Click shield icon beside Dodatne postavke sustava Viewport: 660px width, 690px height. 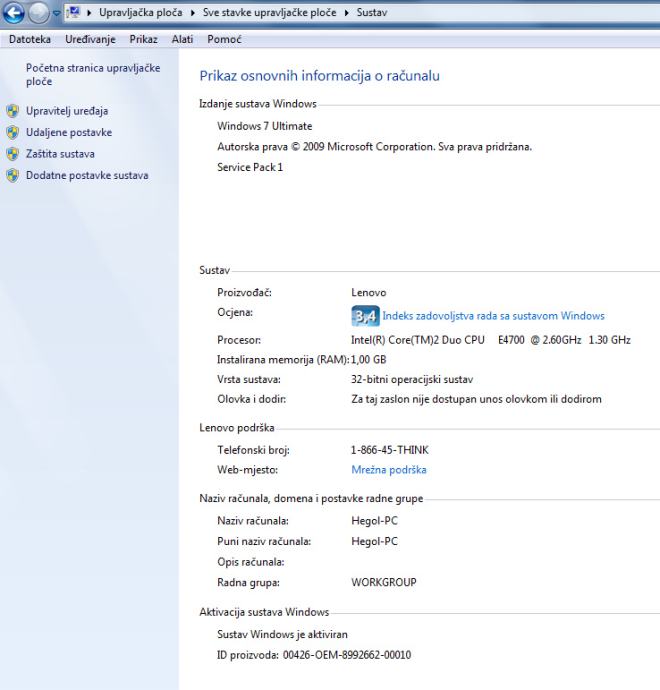coord(13,176)
